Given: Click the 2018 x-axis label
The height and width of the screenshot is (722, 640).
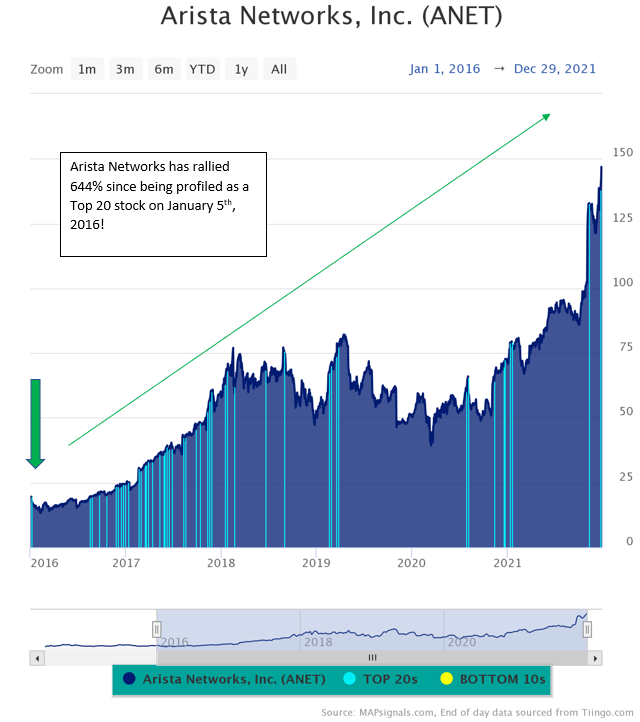Looking at the screenshot, I should (221, 563).
